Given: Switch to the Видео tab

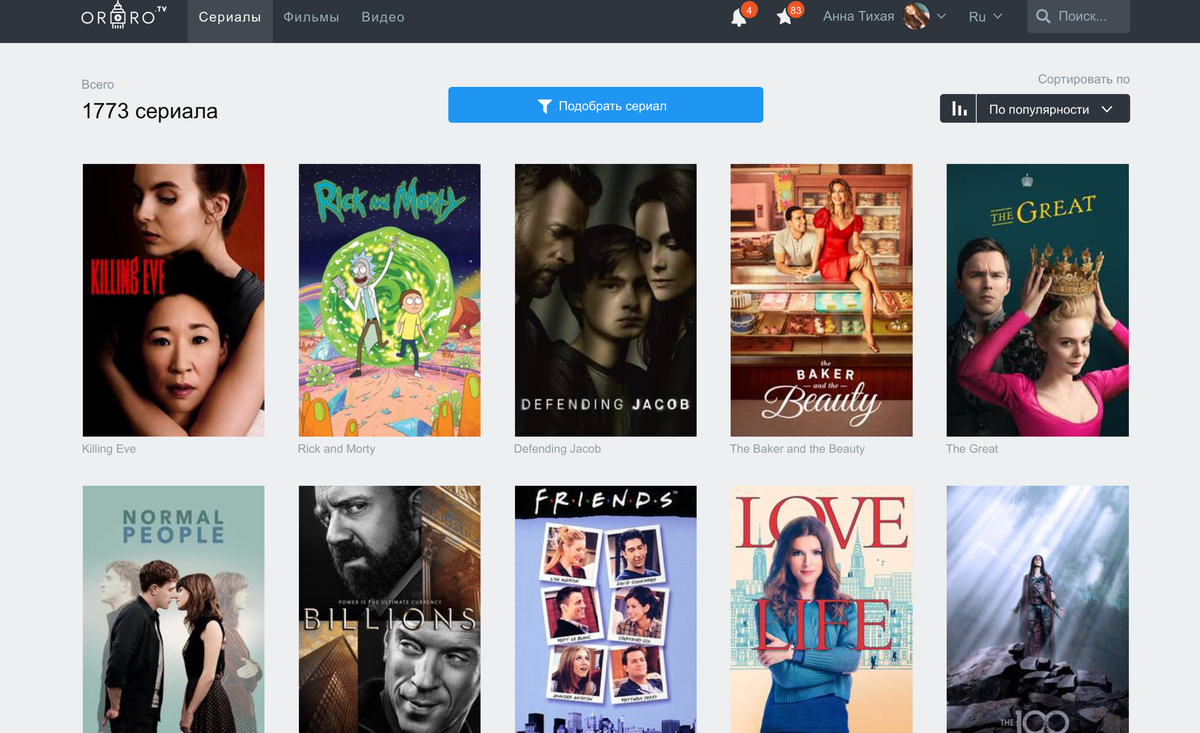Looking at the screenshot, I should [x=383, y=17].
